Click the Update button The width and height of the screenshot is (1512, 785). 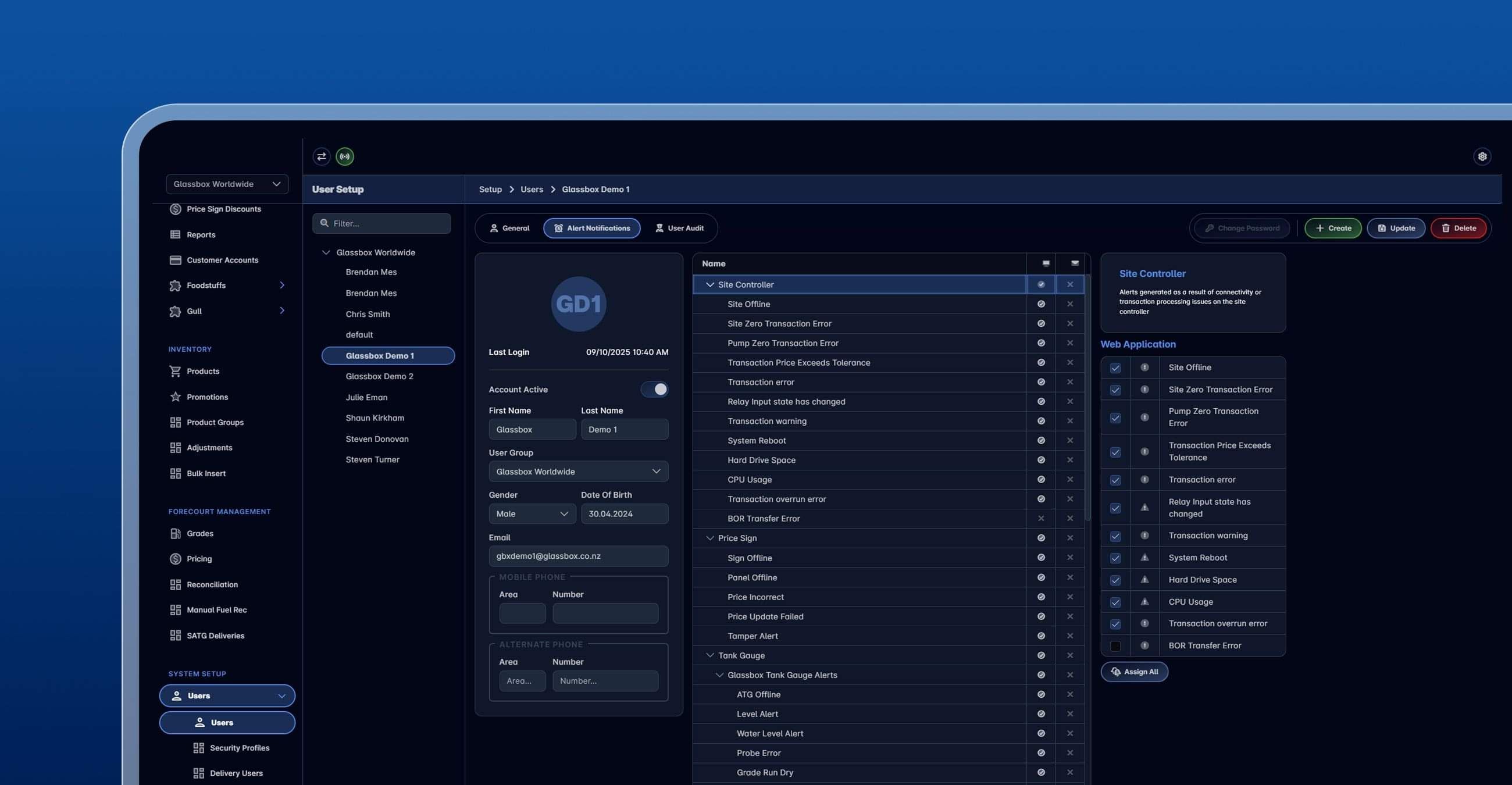point(1396,228)
